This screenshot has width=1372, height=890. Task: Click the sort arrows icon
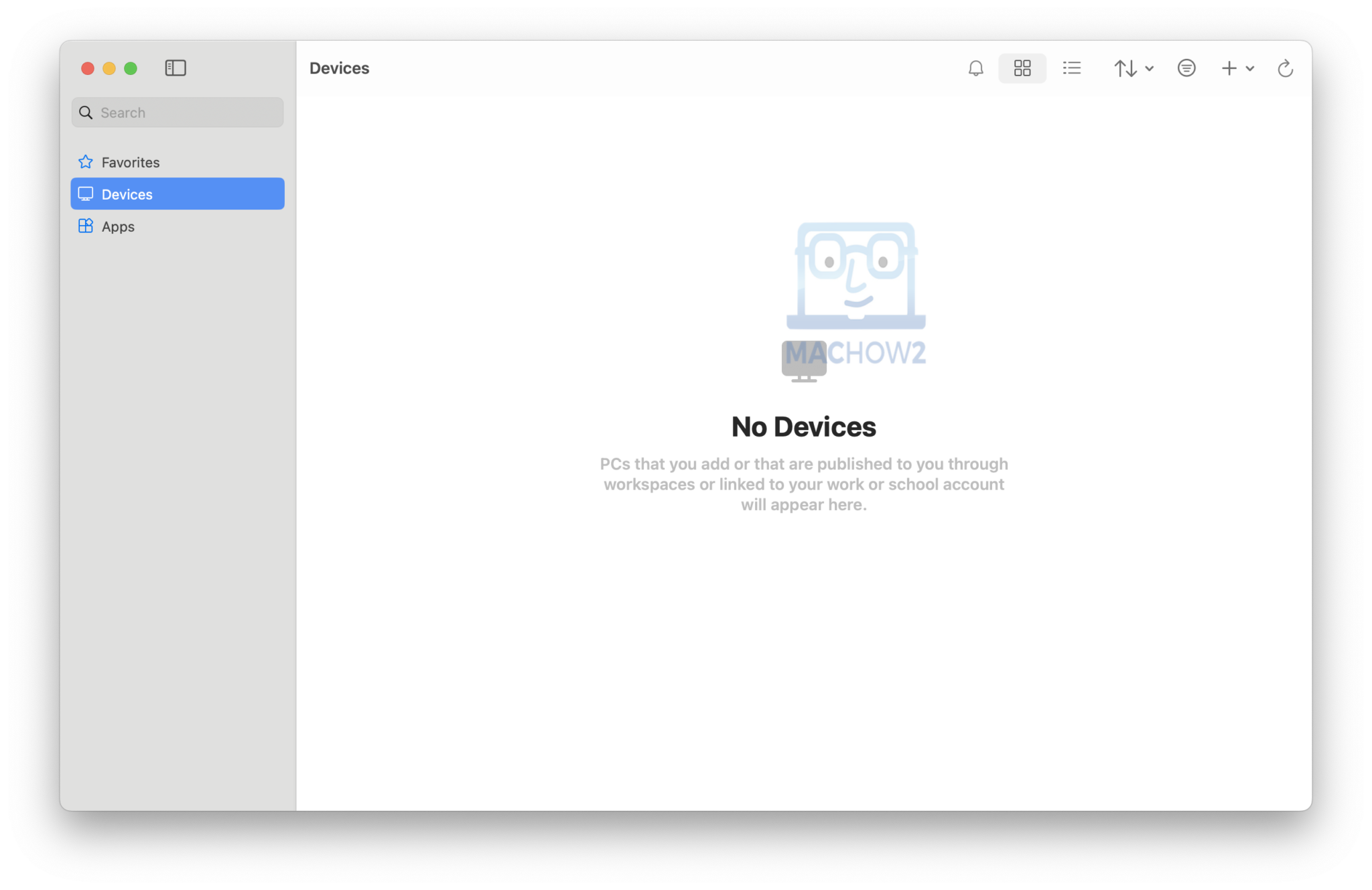(1126, 68)
